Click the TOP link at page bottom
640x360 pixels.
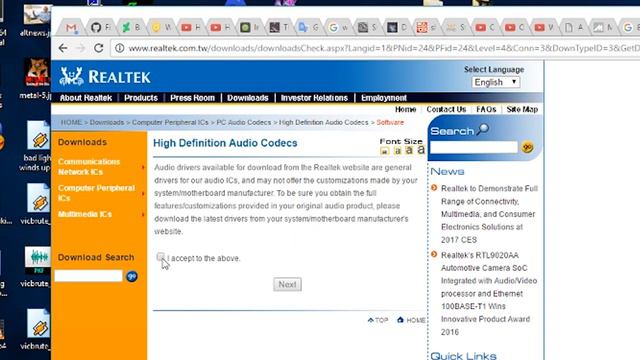point(378,320)
